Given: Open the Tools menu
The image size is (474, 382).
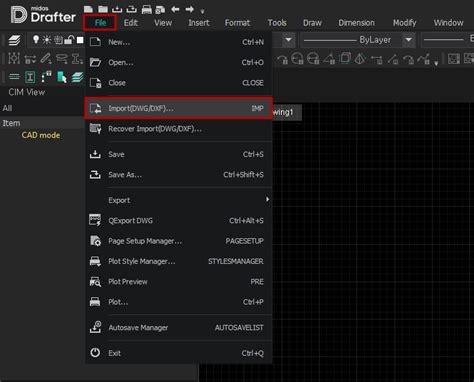Looking at the screenshot, I should click(277, 23).
